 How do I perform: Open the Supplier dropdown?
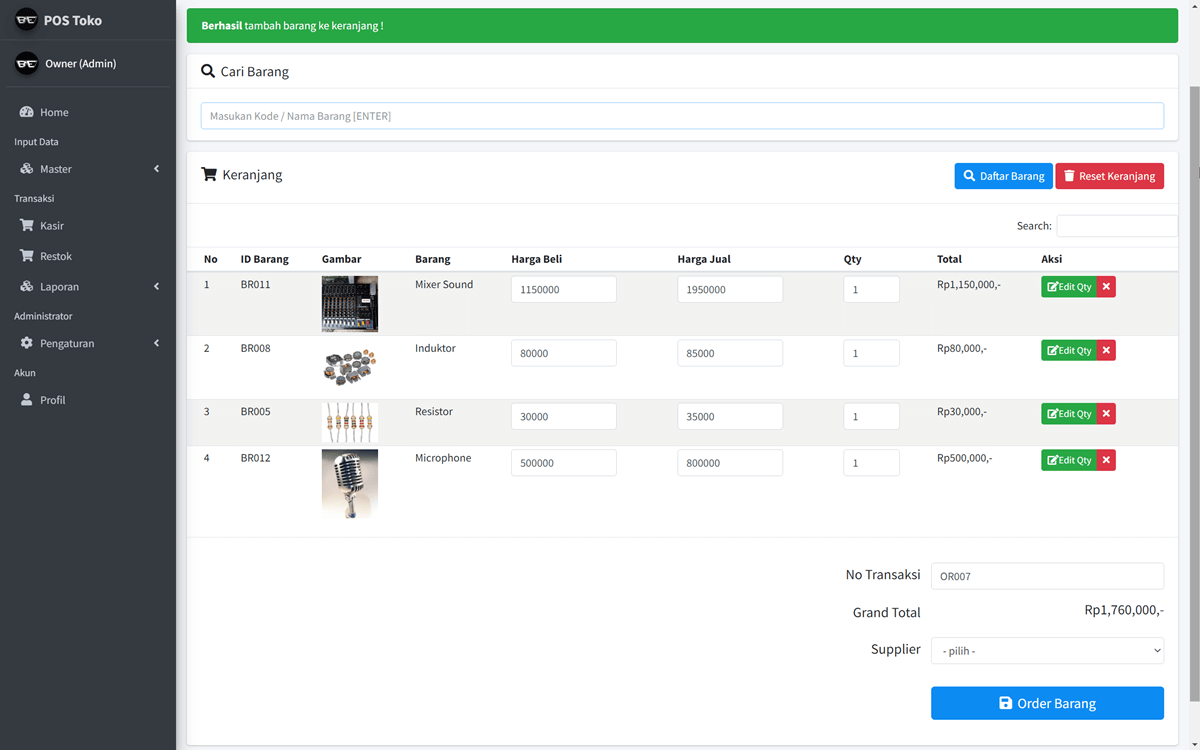pyautogui.click(x=1047, y=651)
